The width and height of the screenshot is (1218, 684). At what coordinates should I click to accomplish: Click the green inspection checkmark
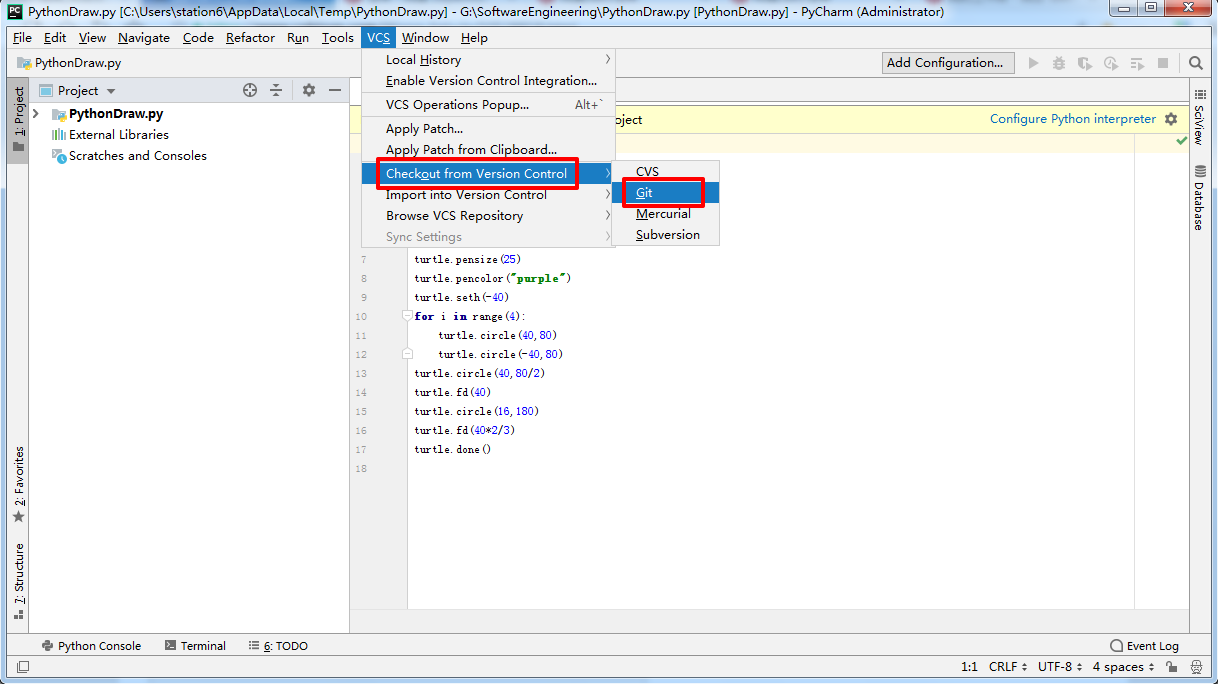click(x=1182, y=141)
